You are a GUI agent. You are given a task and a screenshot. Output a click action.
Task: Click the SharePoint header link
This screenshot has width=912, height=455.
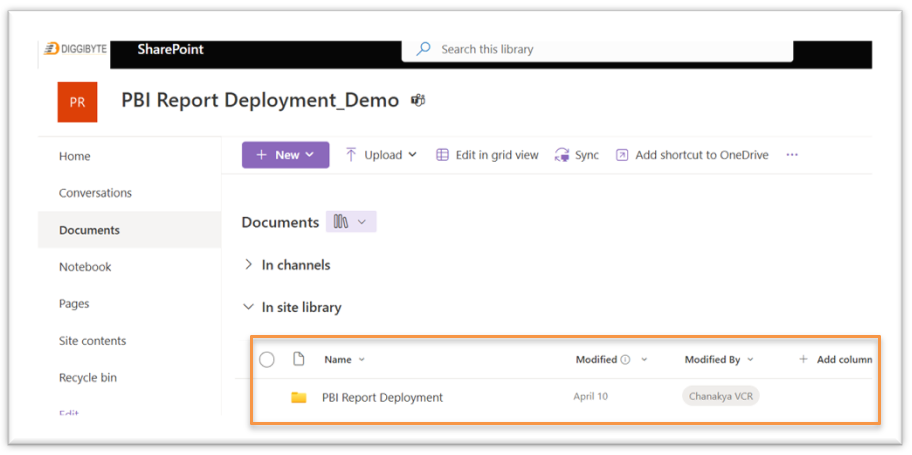point(170,49)
